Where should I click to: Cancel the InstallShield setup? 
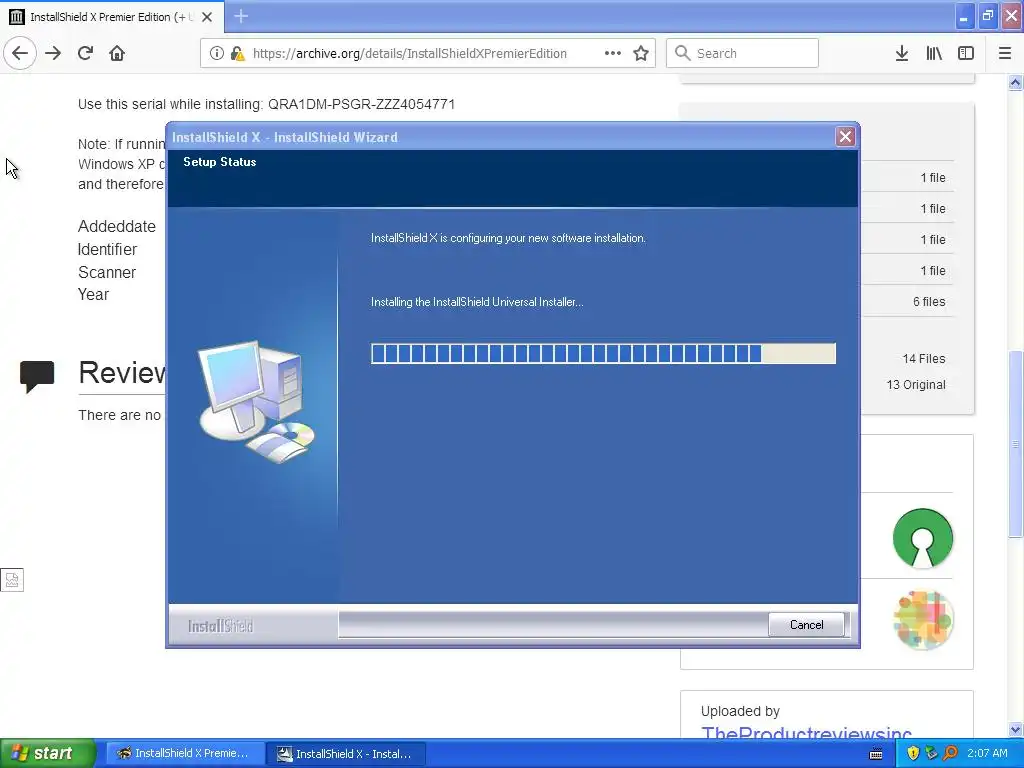(x=807, y=624)
